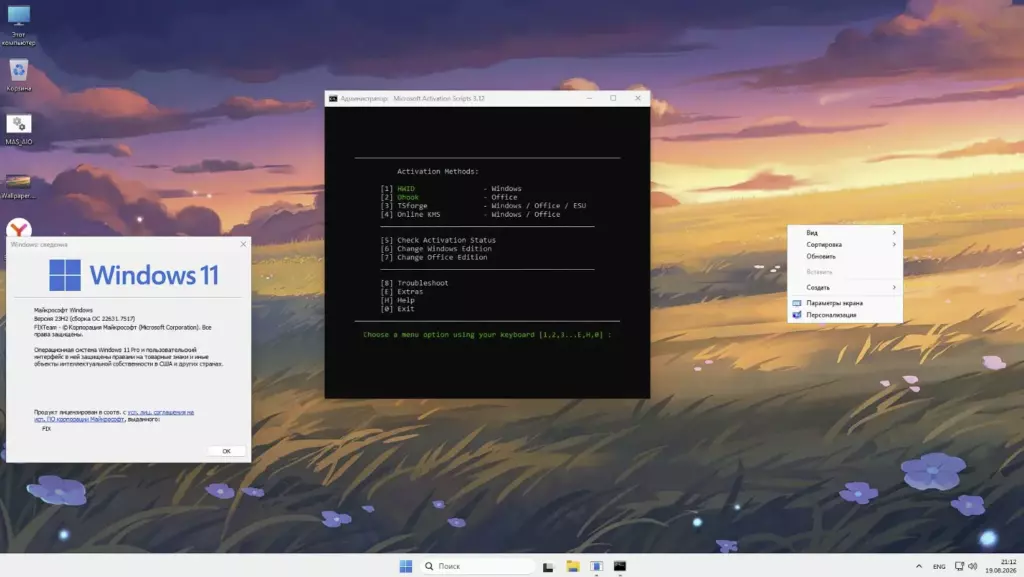Open the 'Этот компьютер' desktop icon
This screenshot has width=1024, height=577.
pyautogui.click(x=18, y=25)
